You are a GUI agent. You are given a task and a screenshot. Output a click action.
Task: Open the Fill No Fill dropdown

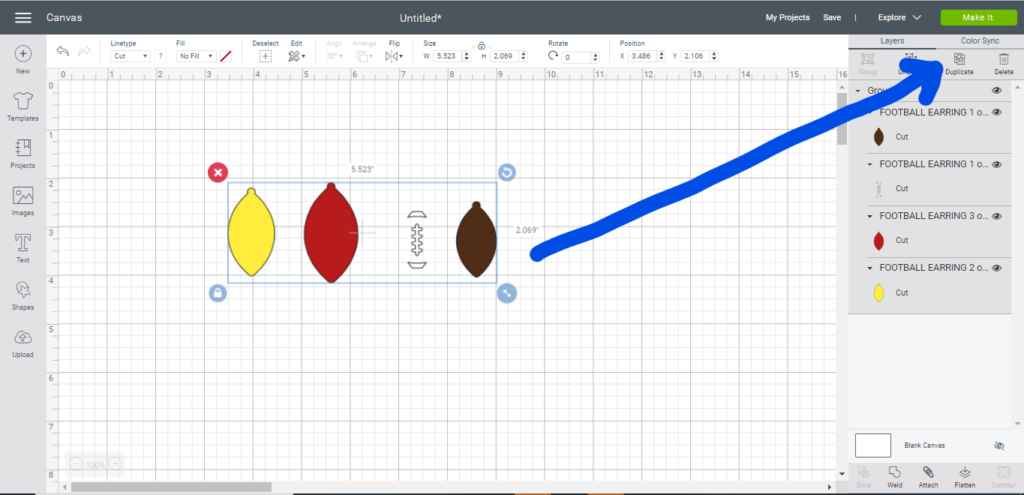click(196, 57)
